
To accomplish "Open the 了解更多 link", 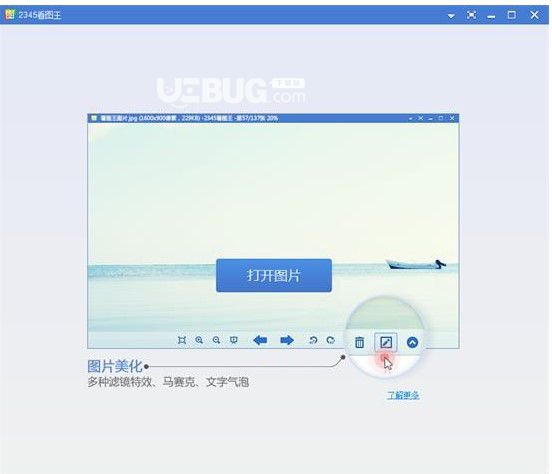I will (x=403, y=395).
